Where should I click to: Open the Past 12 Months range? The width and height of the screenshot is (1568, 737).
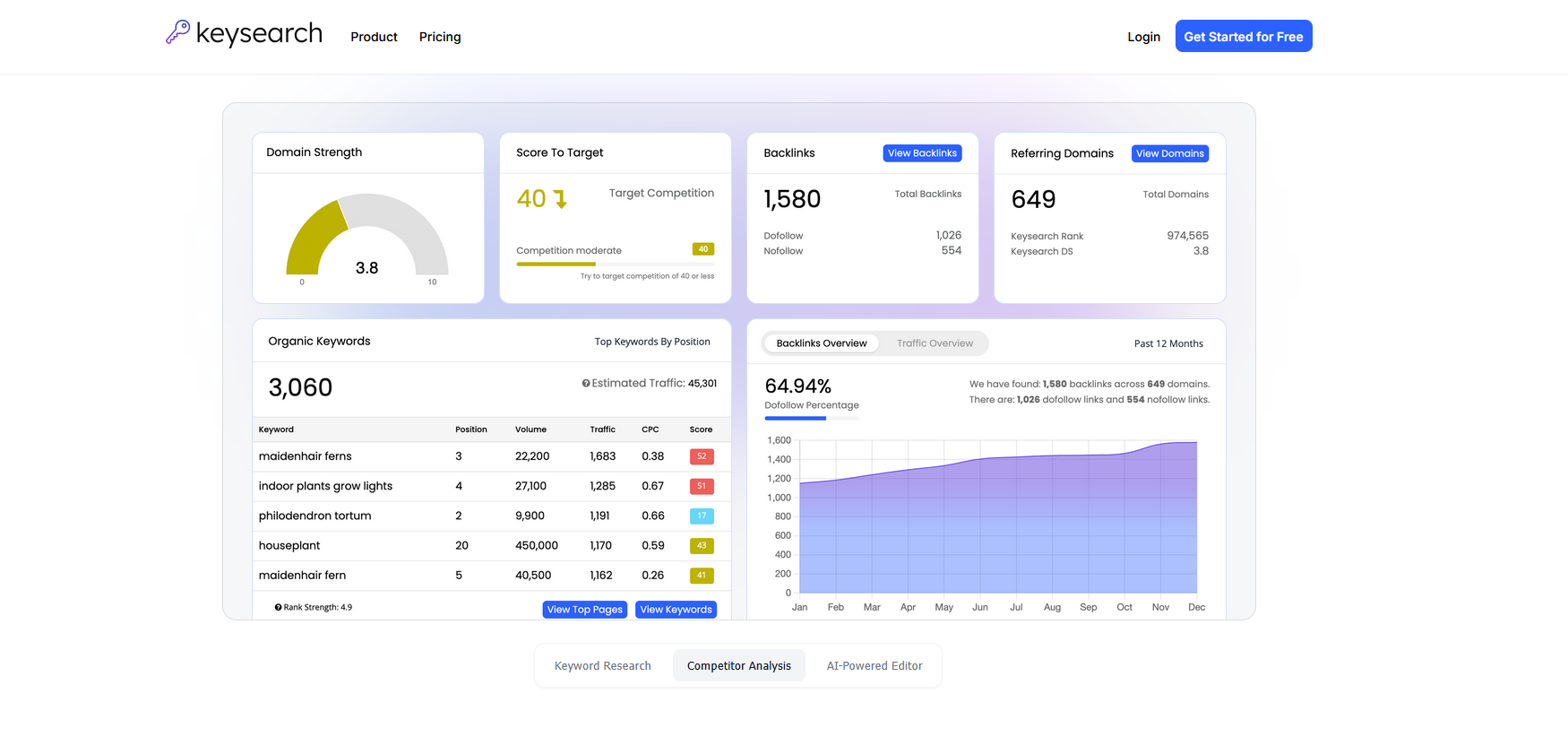click(1168, 343)
